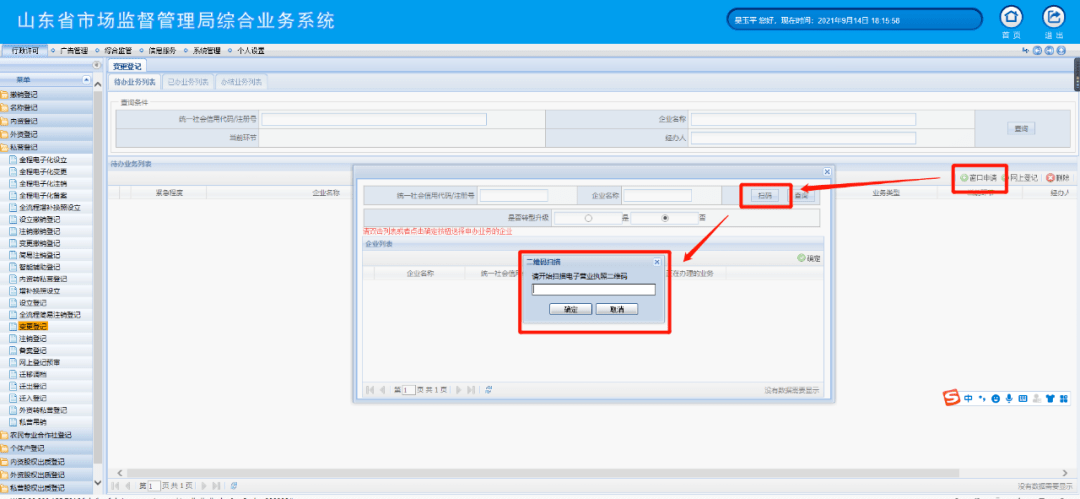
Task: Click the 扫码 button
Action: point(765,196)
